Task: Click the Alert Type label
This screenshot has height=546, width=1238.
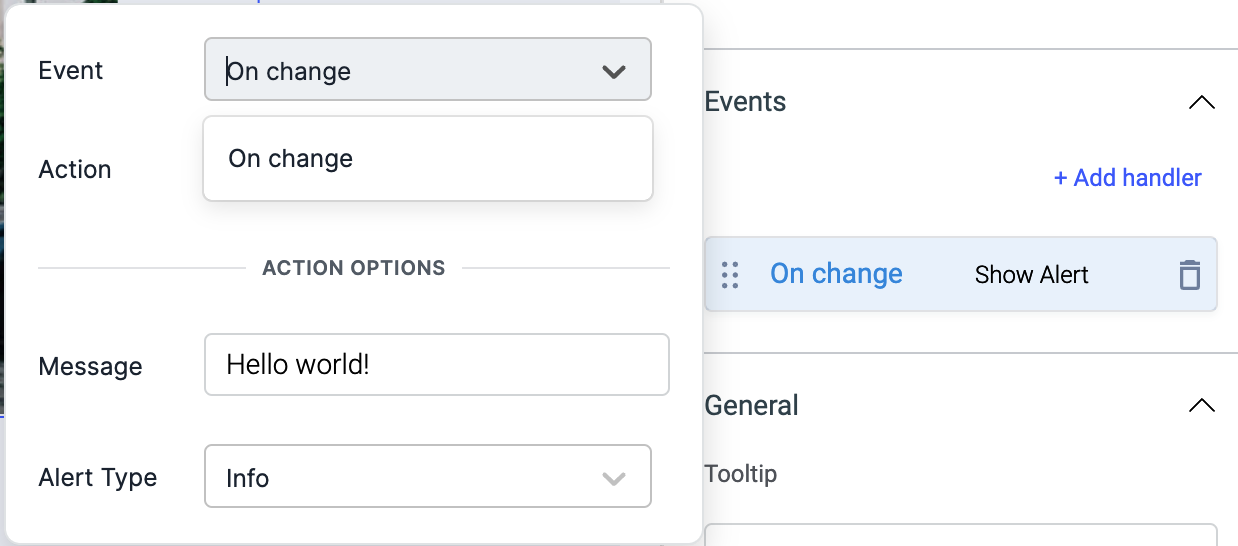Action: tap(97, 478)
